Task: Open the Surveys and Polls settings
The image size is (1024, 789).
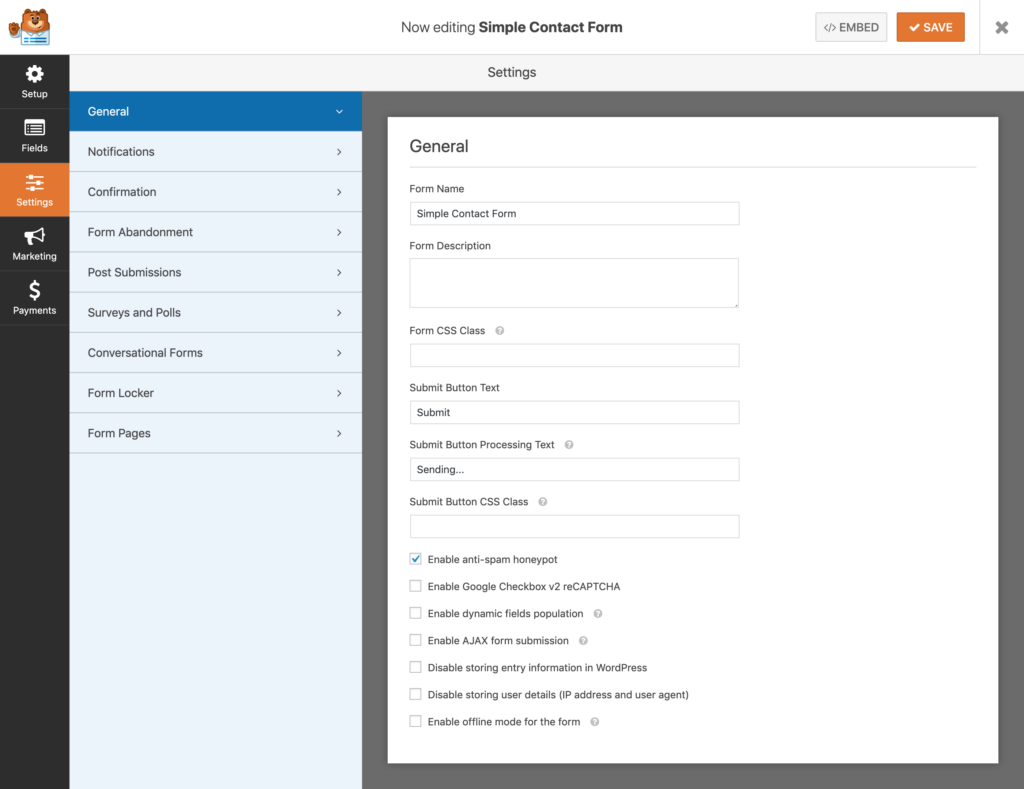Action: pyautogui.click(x=215, y=312)
